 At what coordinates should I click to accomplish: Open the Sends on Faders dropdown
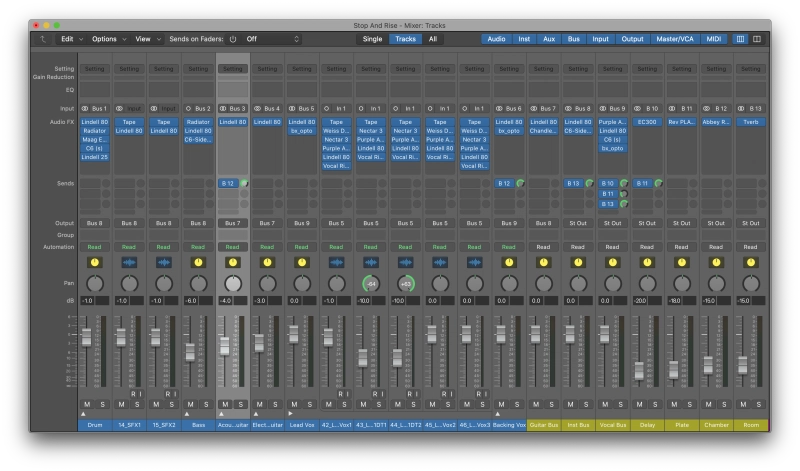pos(272,39)
